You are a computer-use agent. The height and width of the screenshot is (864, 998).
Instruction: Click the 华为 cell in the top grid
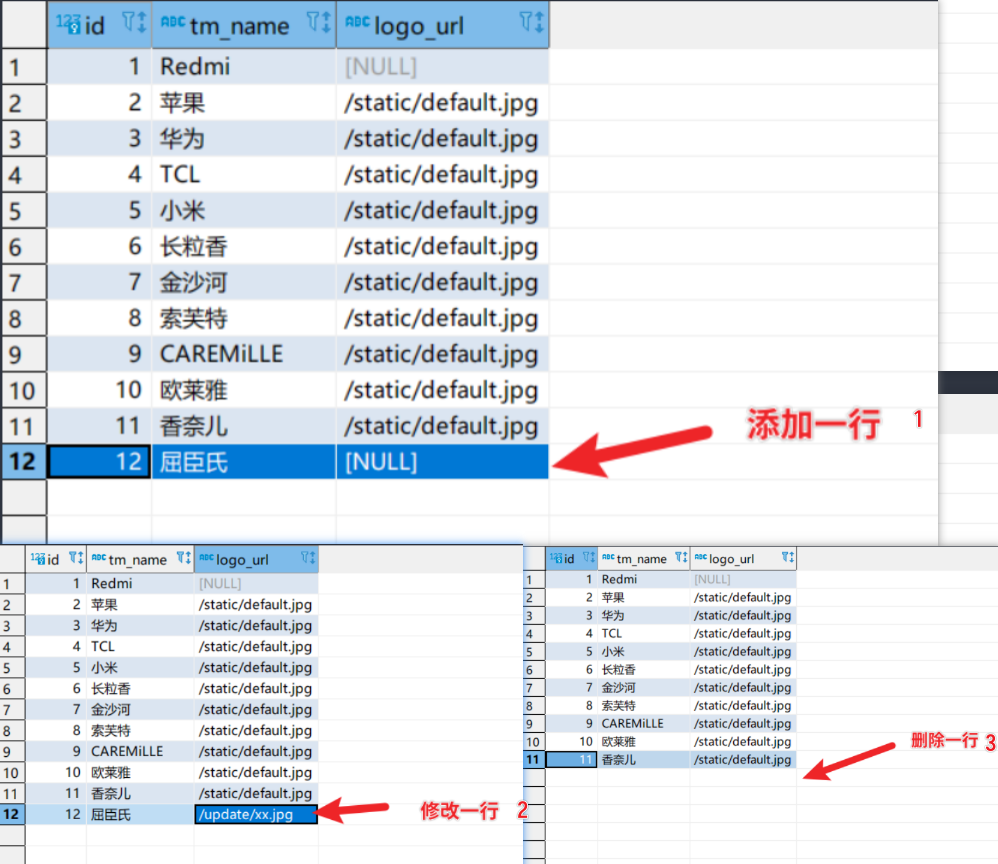(244, 138)
